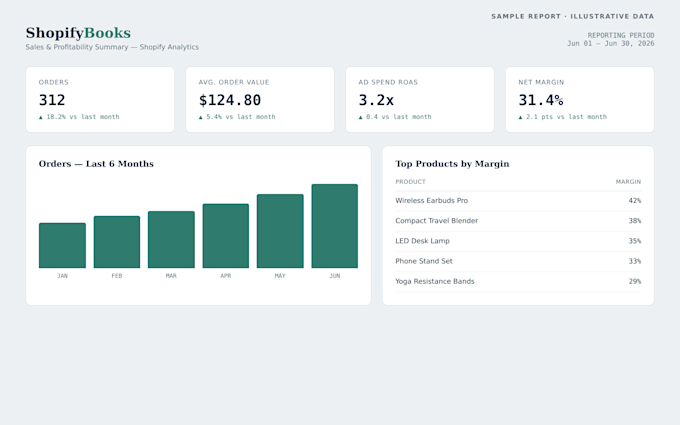Select the date range 'Jun 01 – Jun 30, 2026'
Image resolution: width=680 pixels, height=425 pixels.
click(x=611, y=43)
